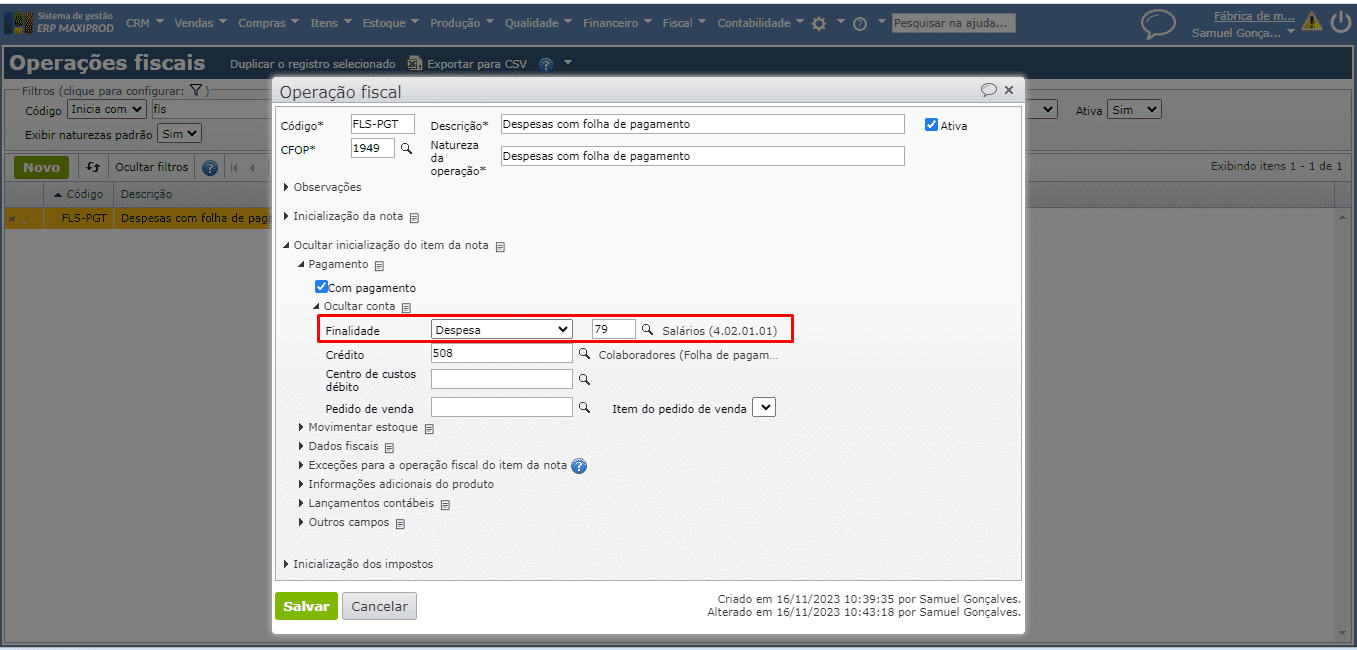Viewport: 1357px width, 650px height.
Task: Click the power logout icon
Action: tap(1340, 22)
